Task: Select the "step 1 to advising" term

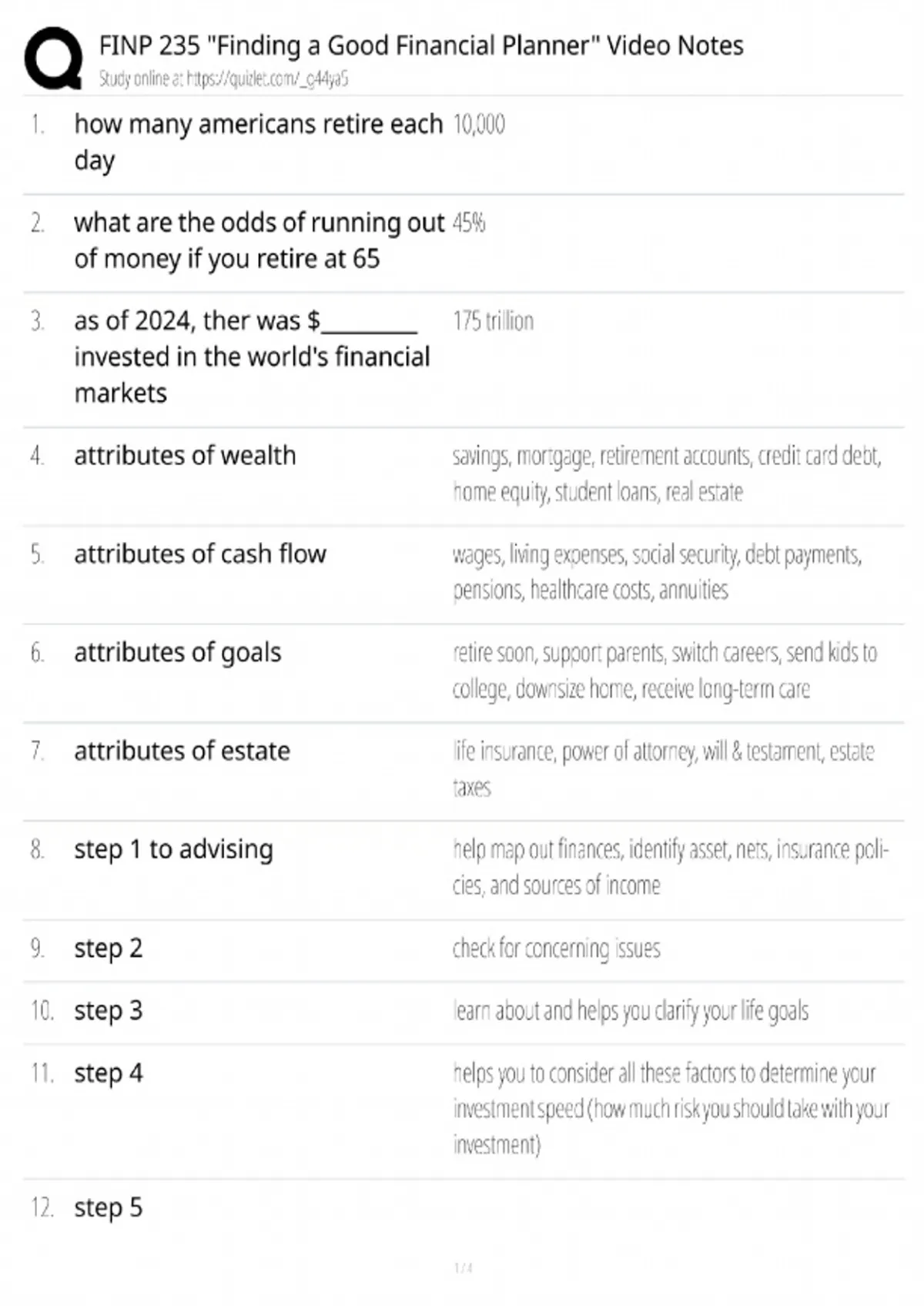Action: [x=173, y=850]
